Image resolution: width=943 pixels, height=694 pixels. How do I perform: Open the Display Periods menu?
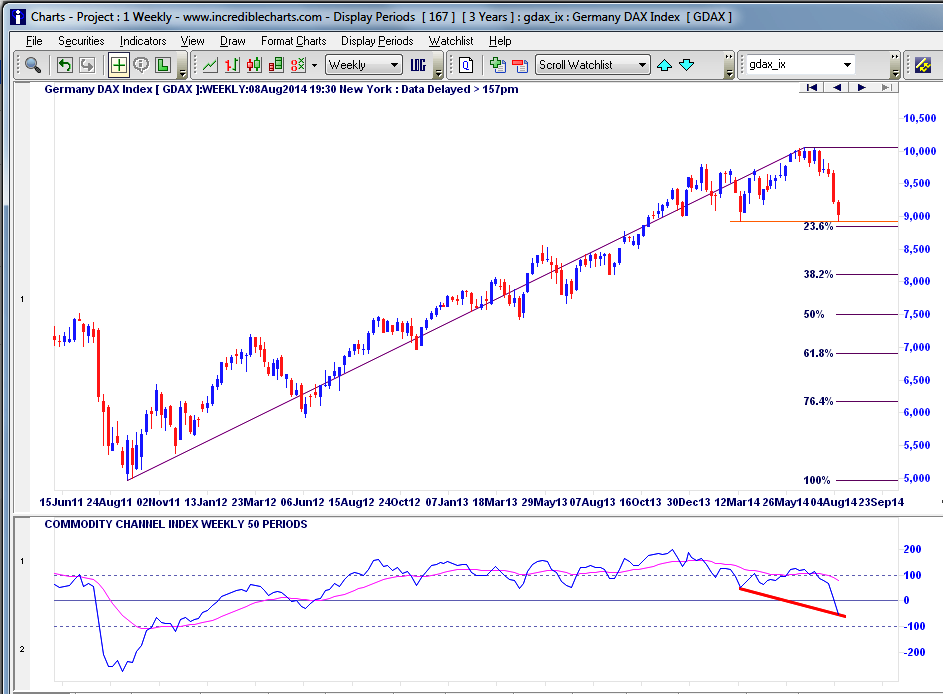pyautogui.click(x=377, y=41)
